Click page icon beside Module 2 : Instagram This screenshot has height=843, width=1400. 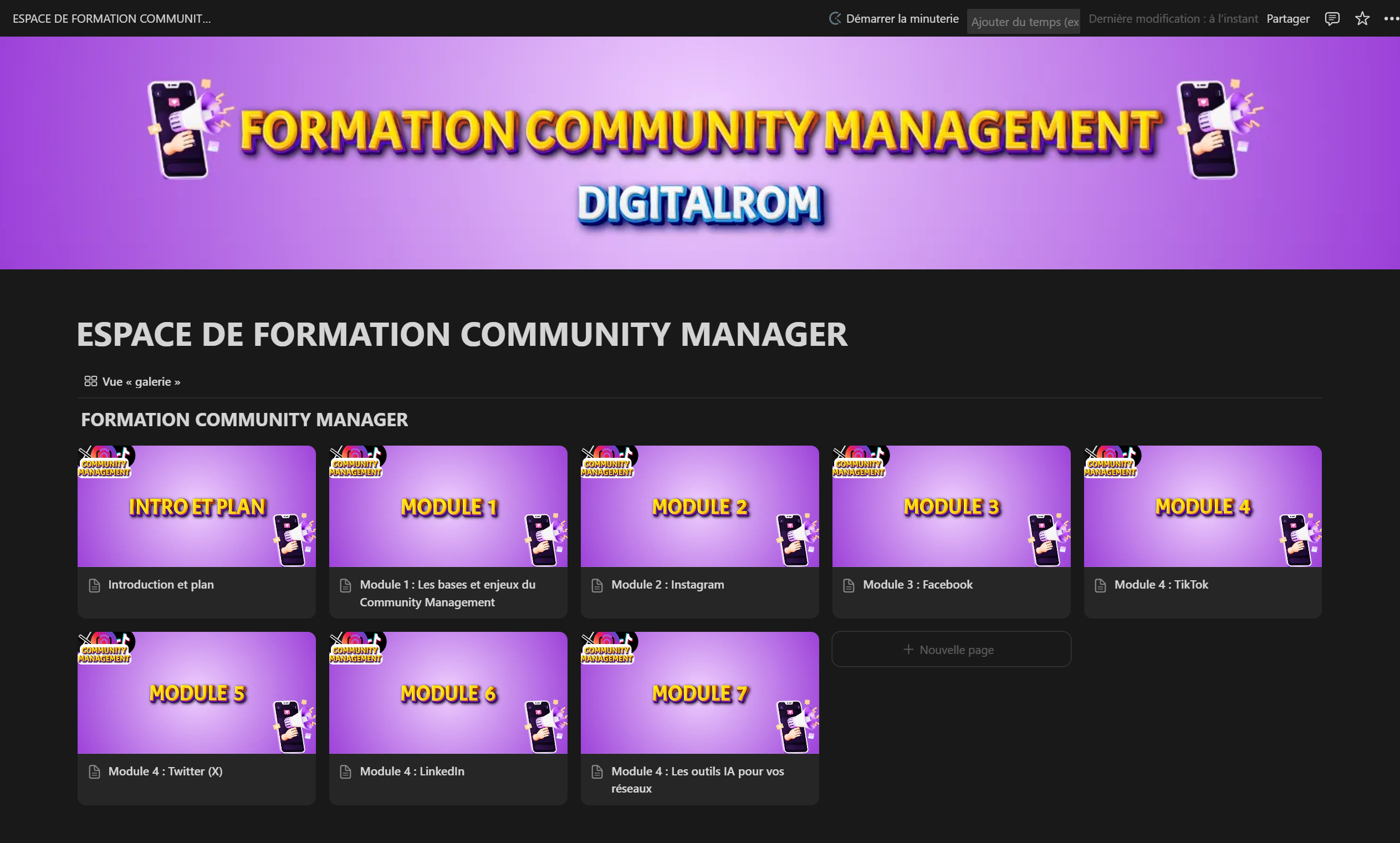pyautogui.click(x=597, y=586)
